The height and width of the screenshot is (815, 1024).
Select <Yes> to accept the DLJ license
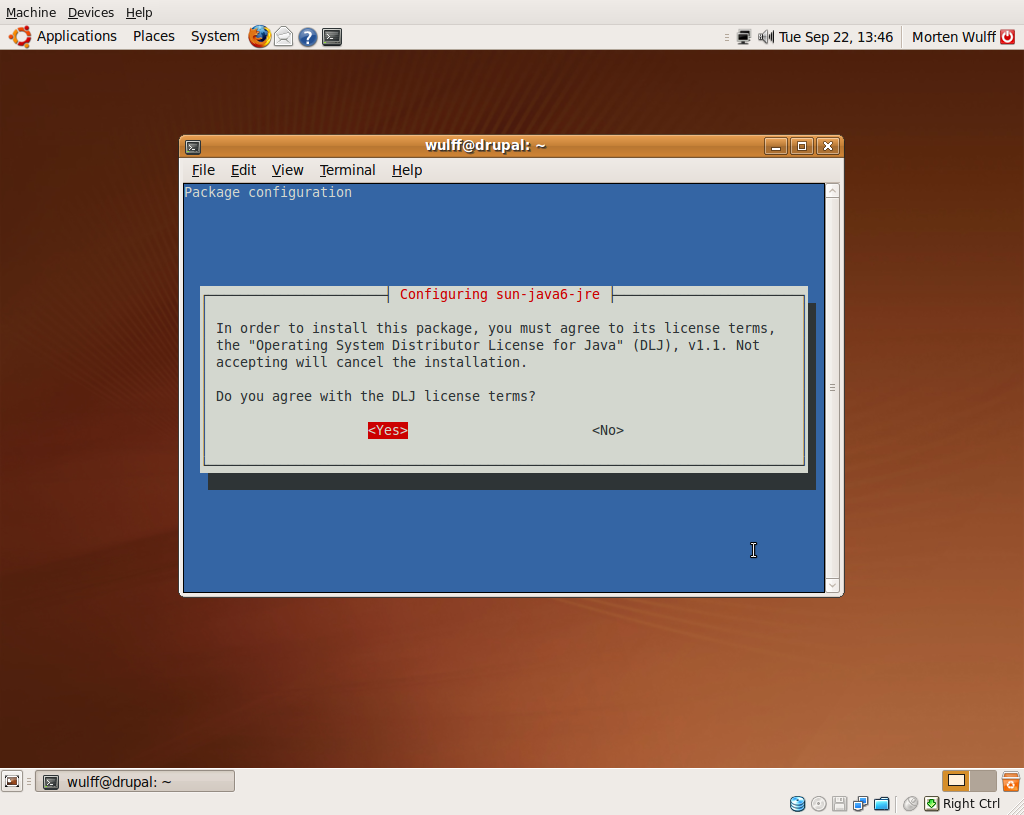pyautogui.click(x=388, y=430)
